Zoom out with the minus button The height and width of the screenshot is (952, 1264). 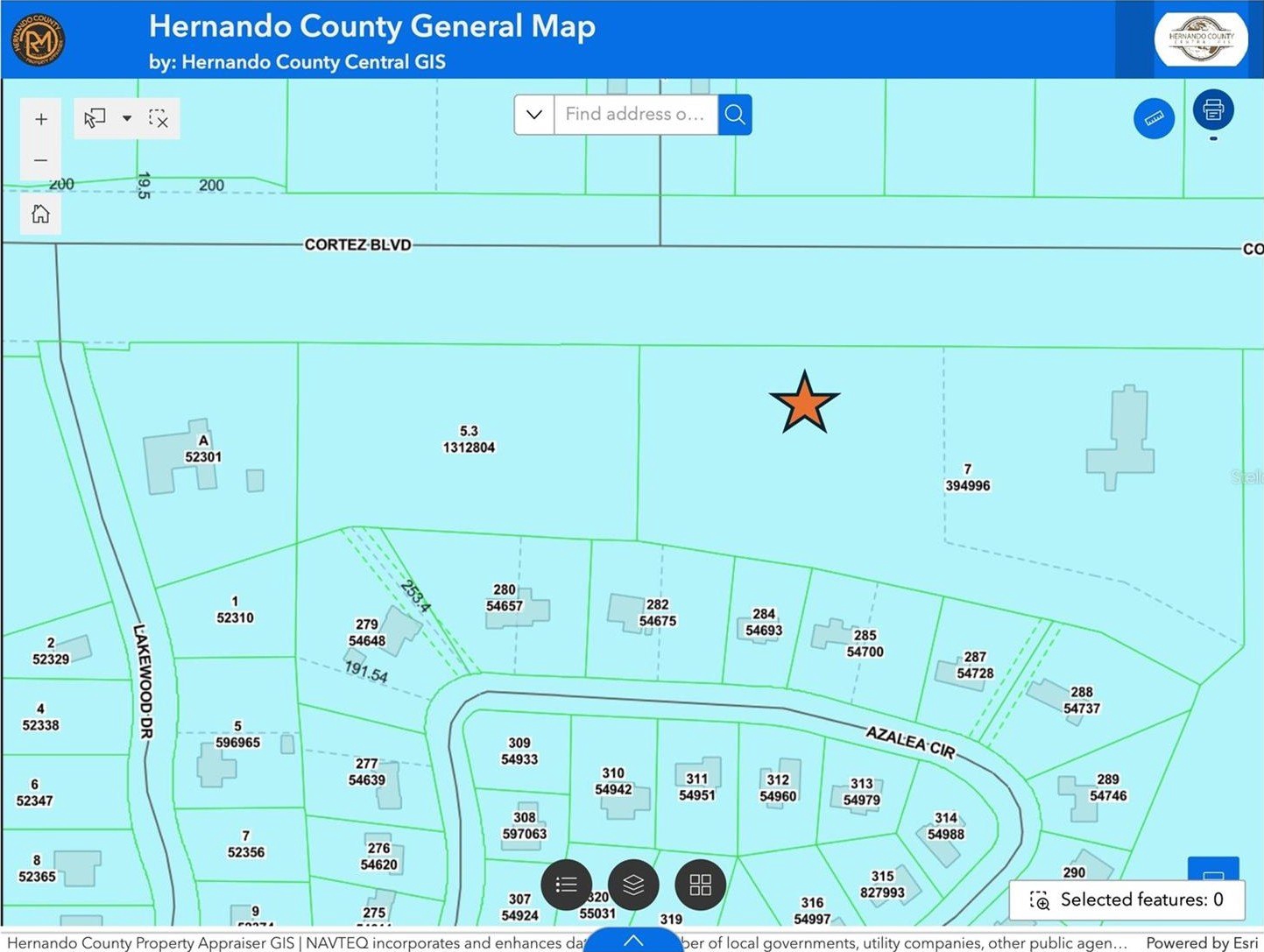click(x=41, y=160)
